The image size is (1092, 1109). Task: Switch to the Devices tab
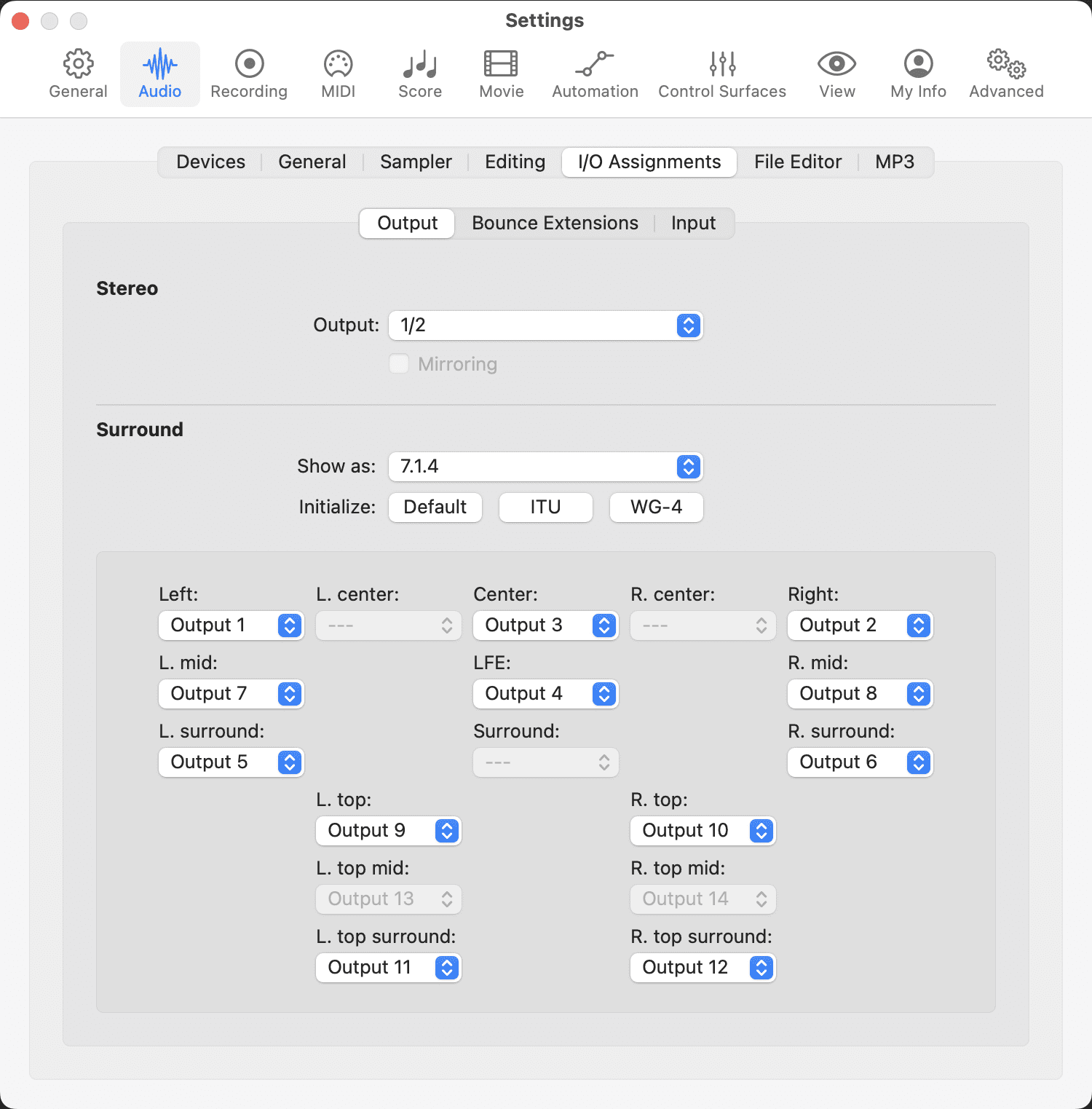[x=210, y=162]
